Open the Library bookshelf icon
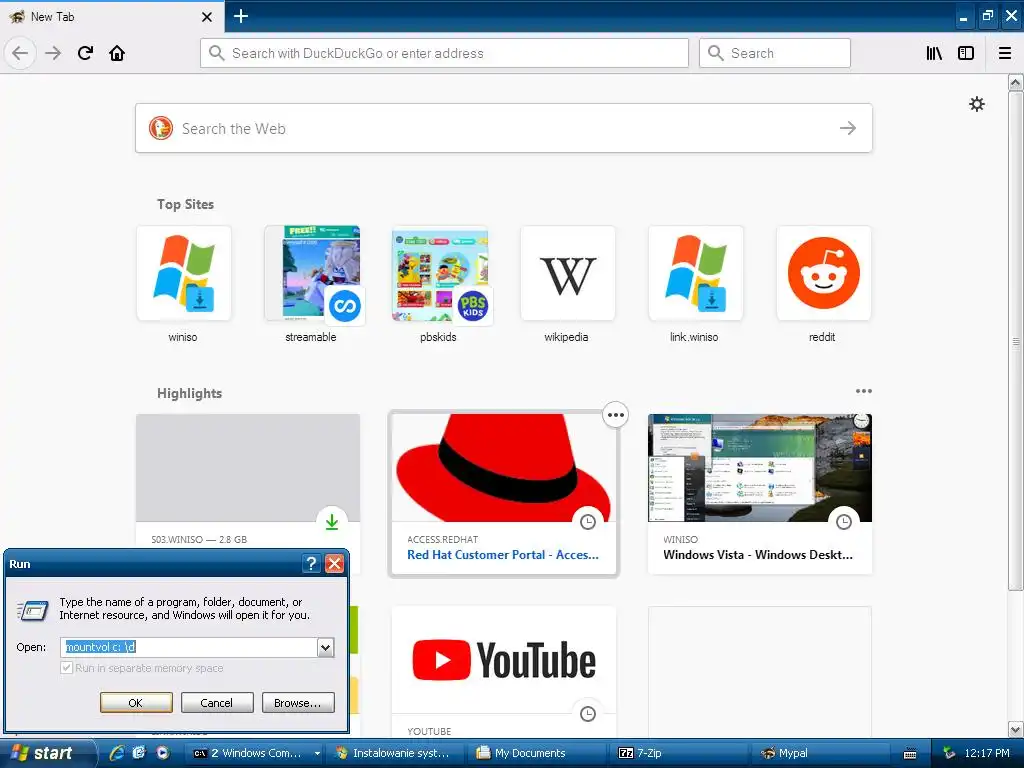This screenshot has width=1024, height=768. (x=935, y=53)
